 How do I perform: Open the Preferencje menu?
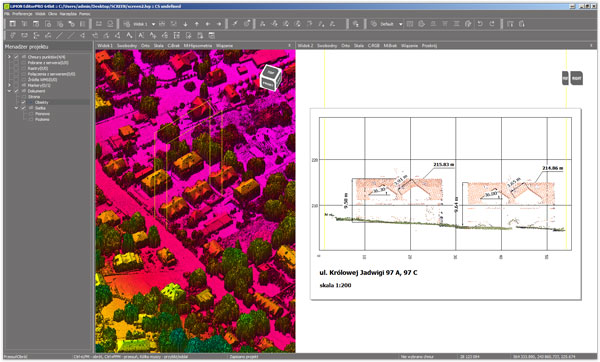coord(22,14)
